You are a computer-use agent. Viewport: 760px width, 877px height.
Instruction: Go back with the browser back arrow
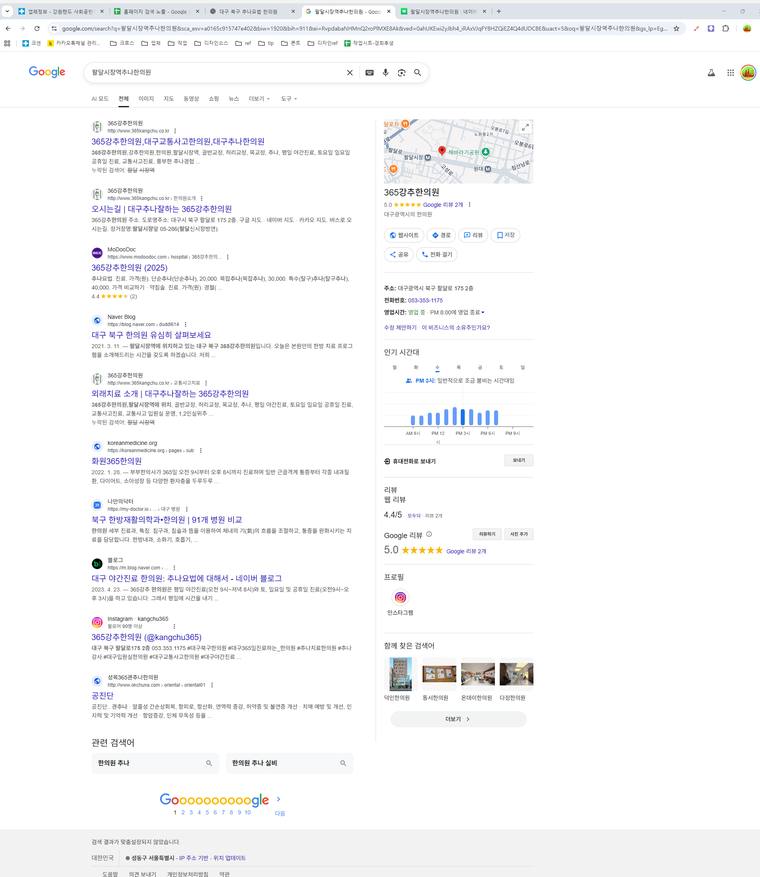[8, 29]
